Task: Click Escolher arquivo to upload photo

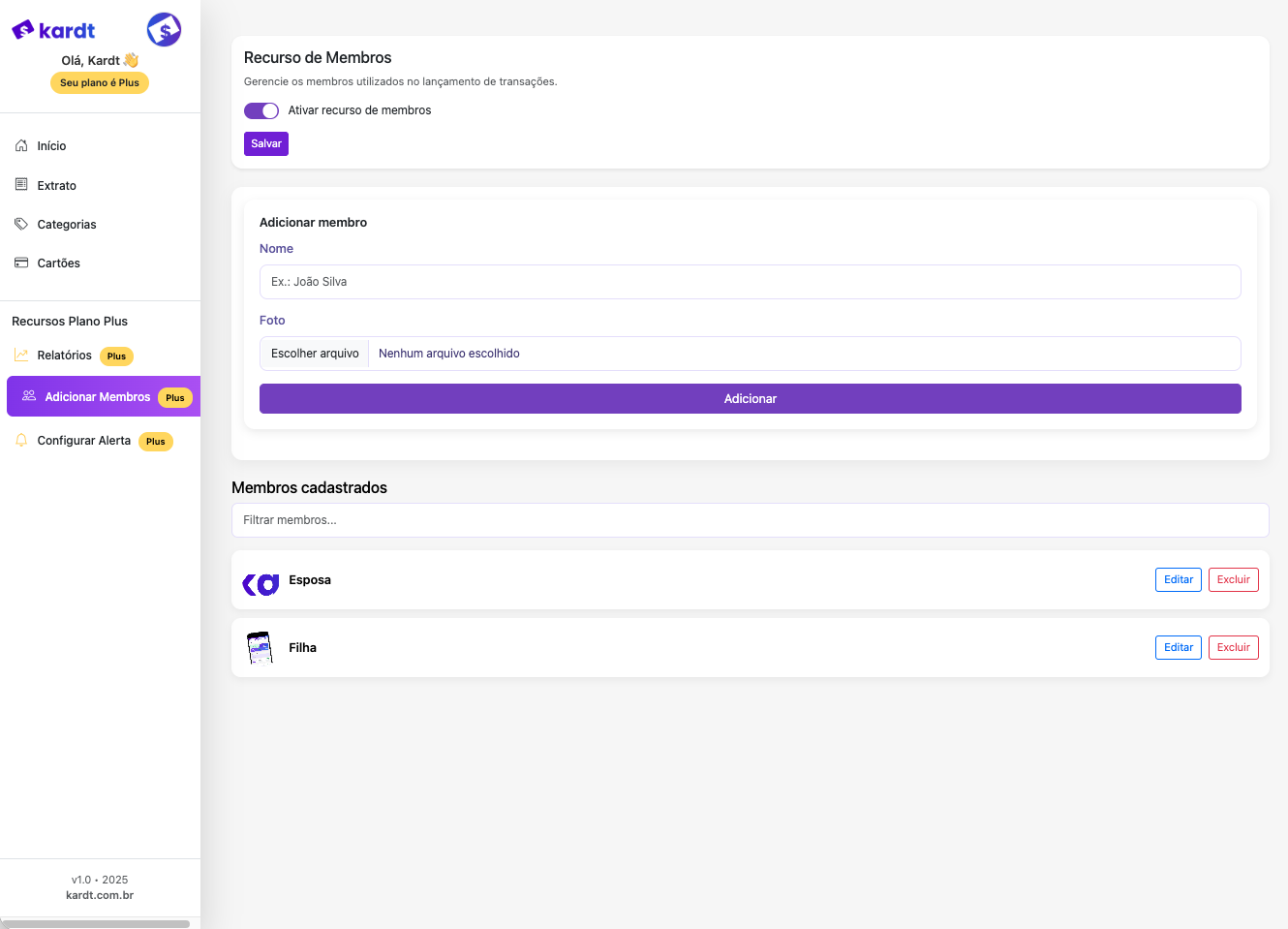Action: pos(315,354)
